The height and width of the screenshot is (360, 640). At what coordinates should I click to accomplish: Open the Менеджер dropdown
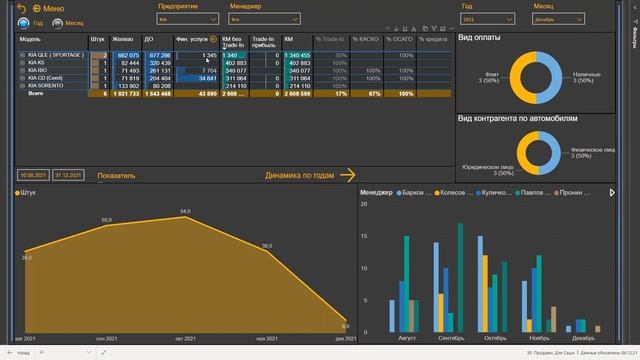264,19
